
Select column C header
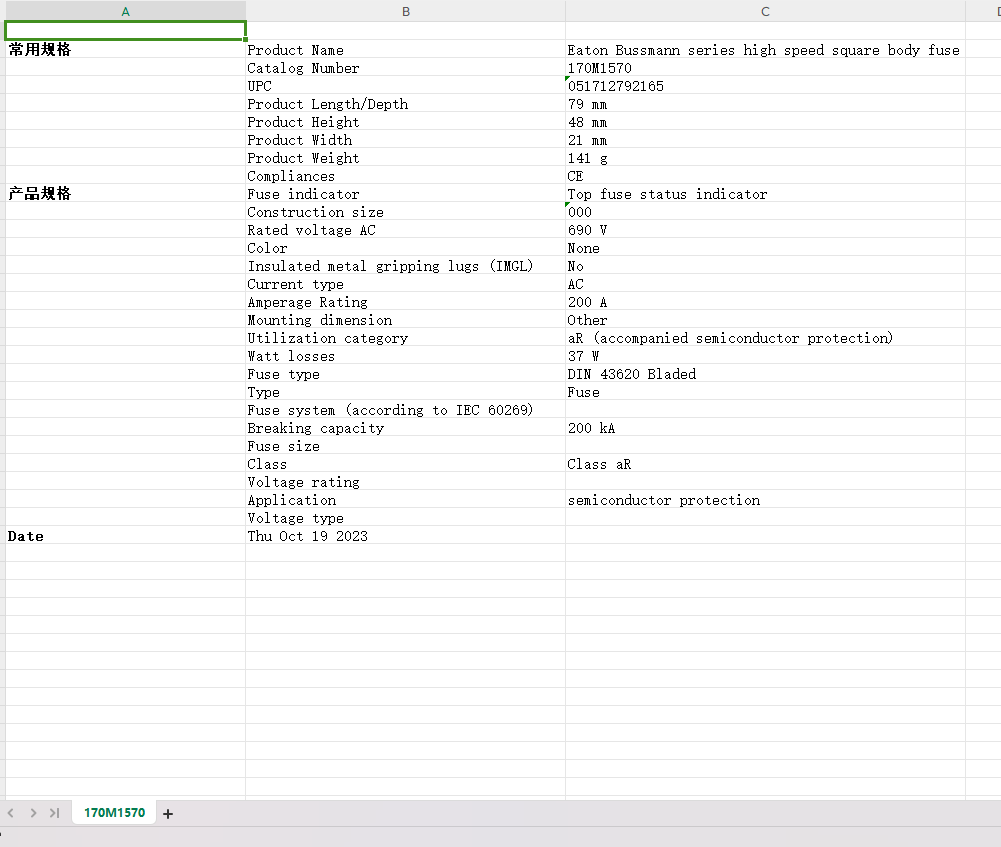[x=765, y=11]
